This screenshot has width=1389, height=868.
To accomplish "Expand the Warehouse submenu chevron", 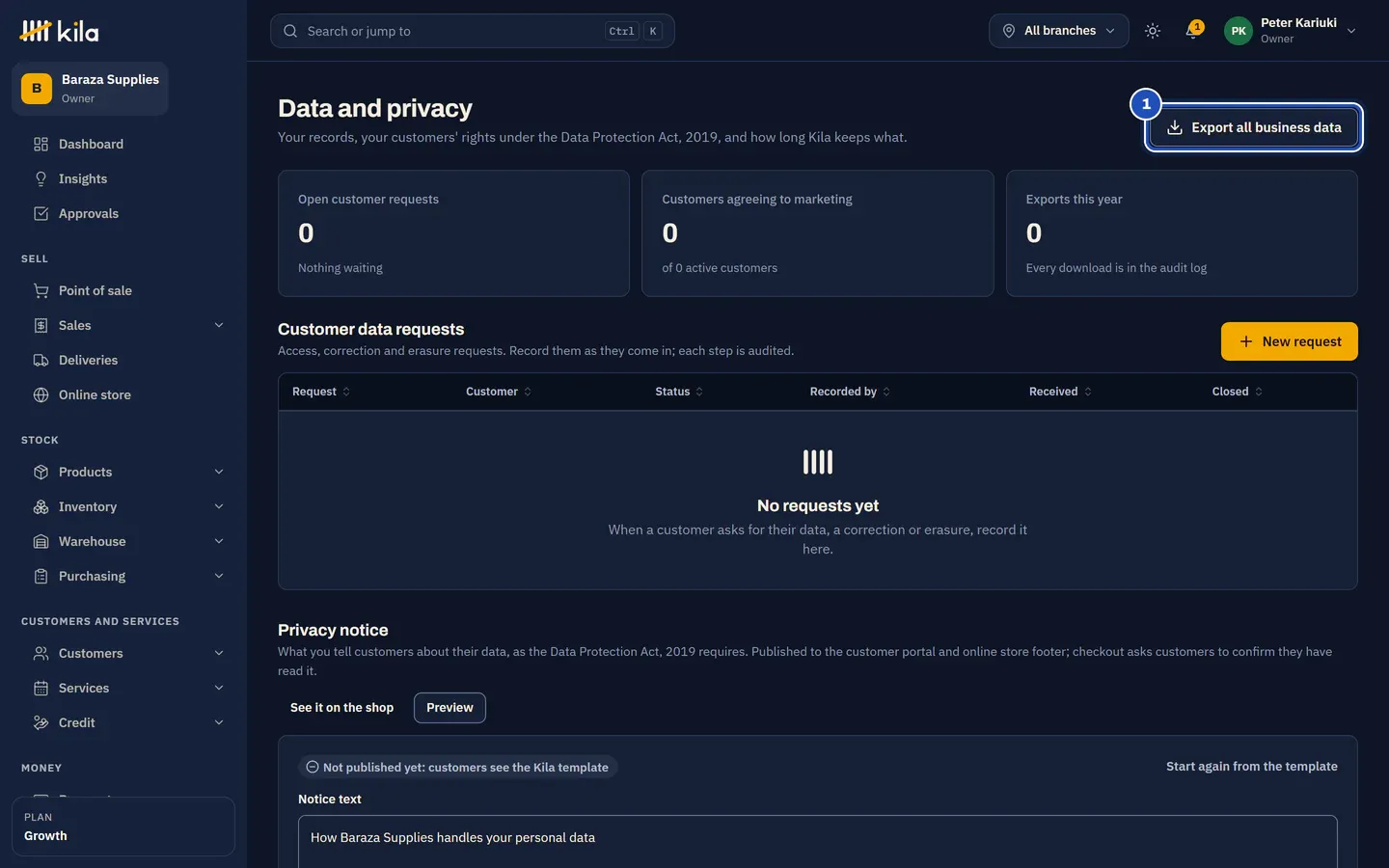I will pos(219,541).
